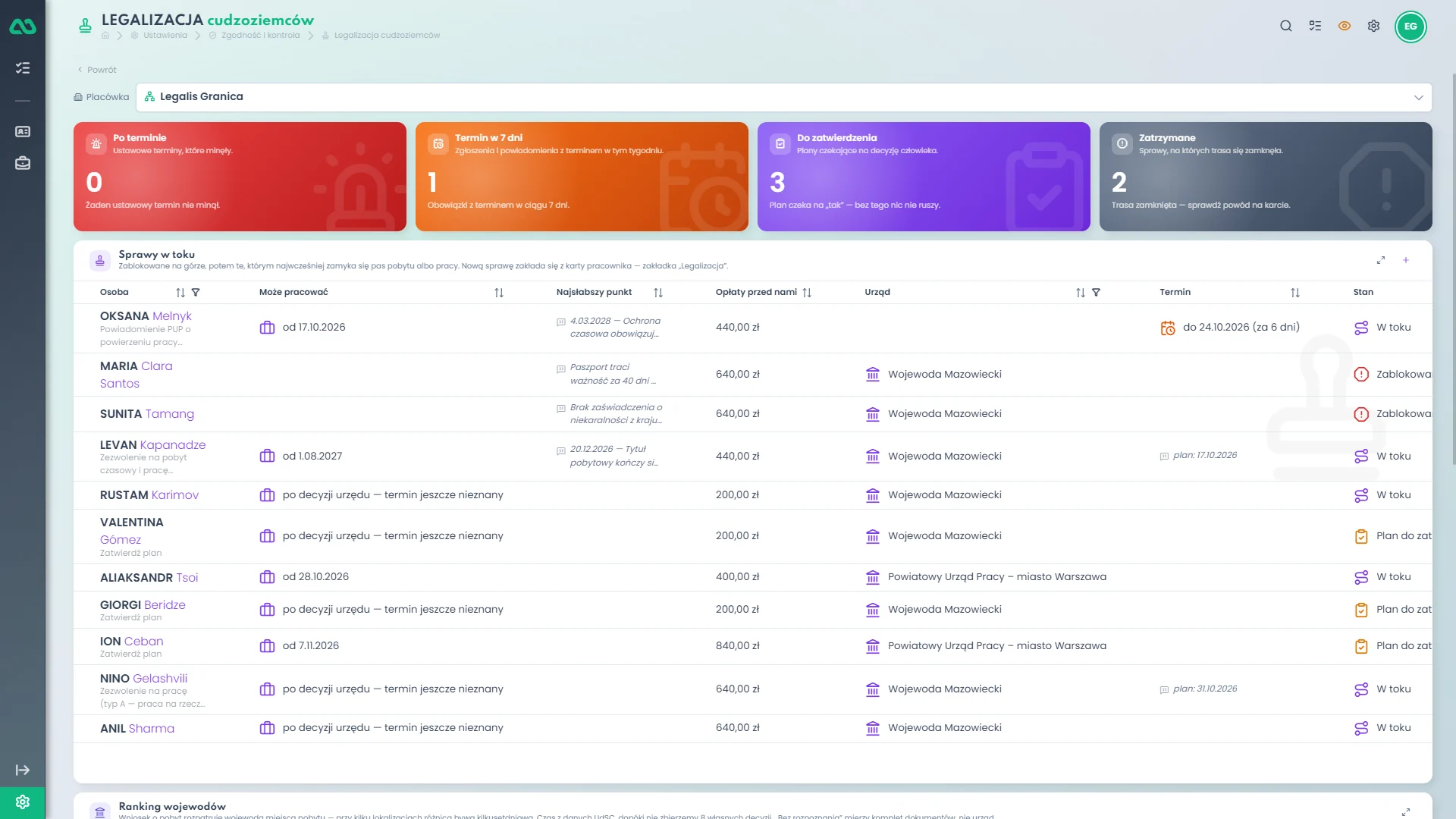Click plan: 31.10.2026 for NINO Gelashvili

1205,689
